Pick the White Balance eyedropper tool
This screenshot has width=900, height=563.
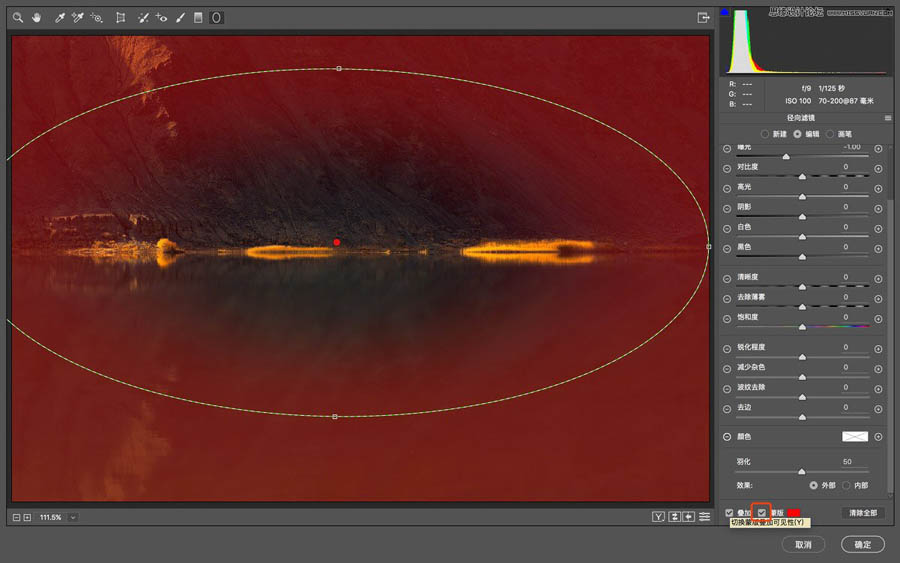coord(59,18)
